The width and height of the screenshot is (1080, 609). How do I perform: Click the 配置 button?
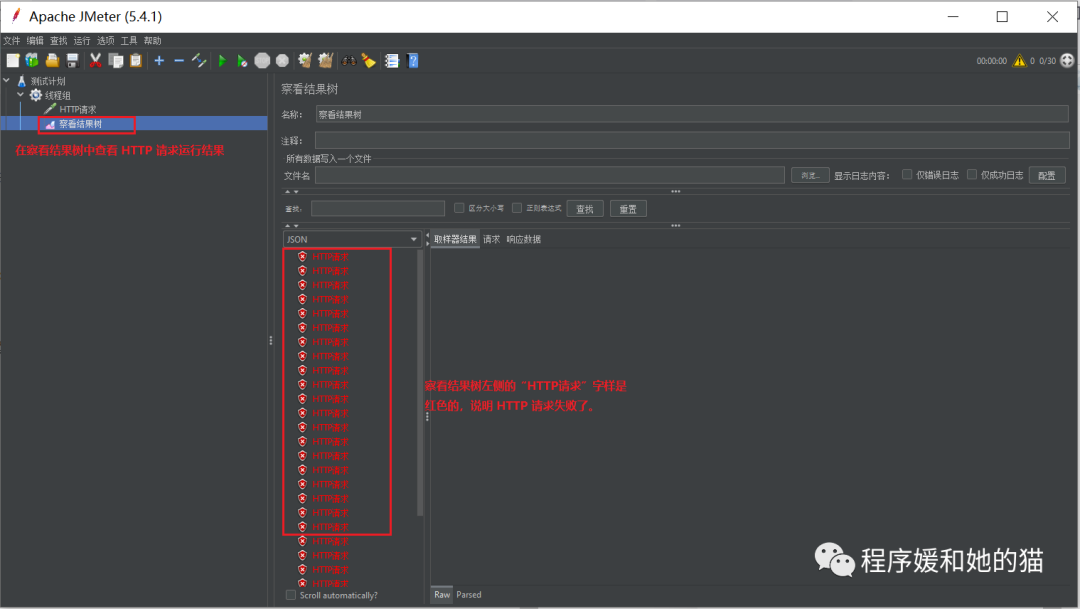pos(1047,175)
